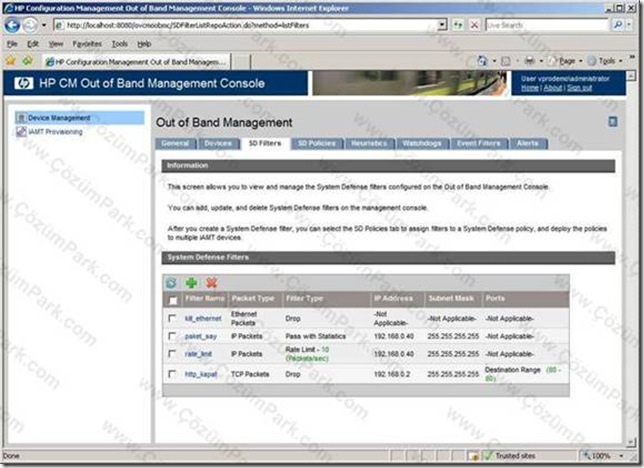Viewport: 644px width, 468px height.
Task: Switch to the General tab
Action: coord(175,143)
